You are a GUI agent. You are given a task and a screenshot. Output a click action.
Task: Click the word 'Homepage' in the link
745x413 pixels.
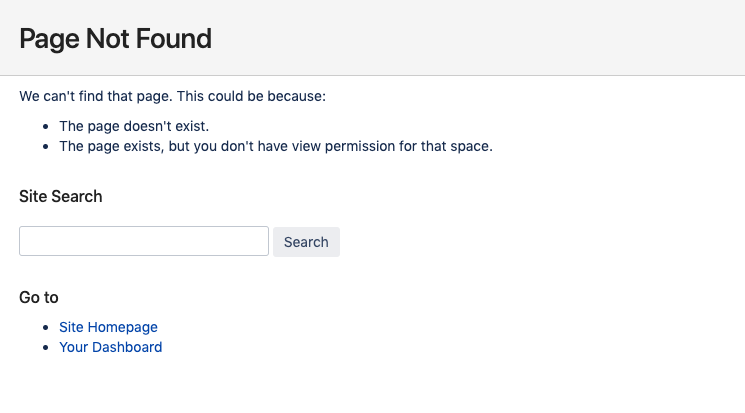pos(123,327)
